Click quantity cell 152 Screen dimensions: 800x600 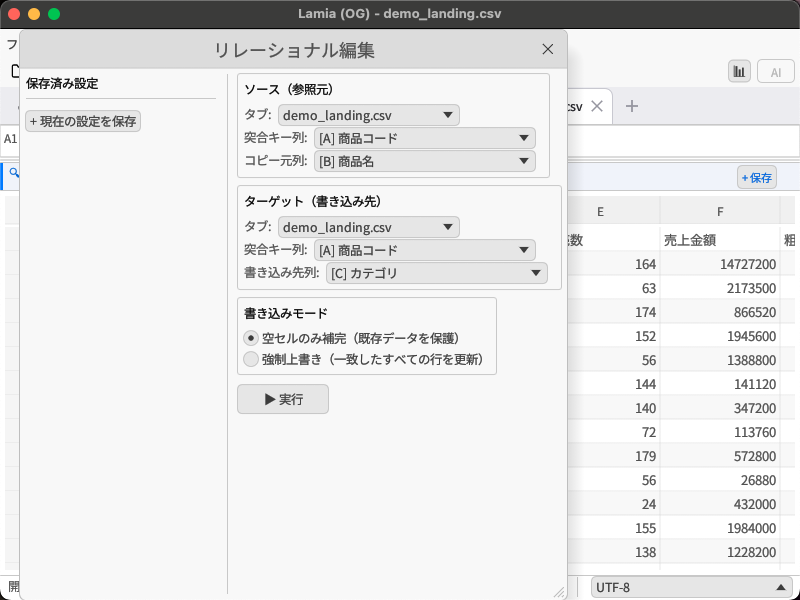[613, 336]
